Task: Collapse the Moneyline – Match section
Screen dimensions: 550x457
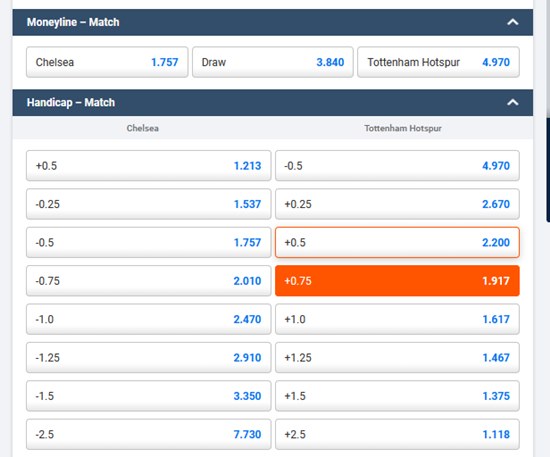Action: pyautogui.click(x=512, y=22)
